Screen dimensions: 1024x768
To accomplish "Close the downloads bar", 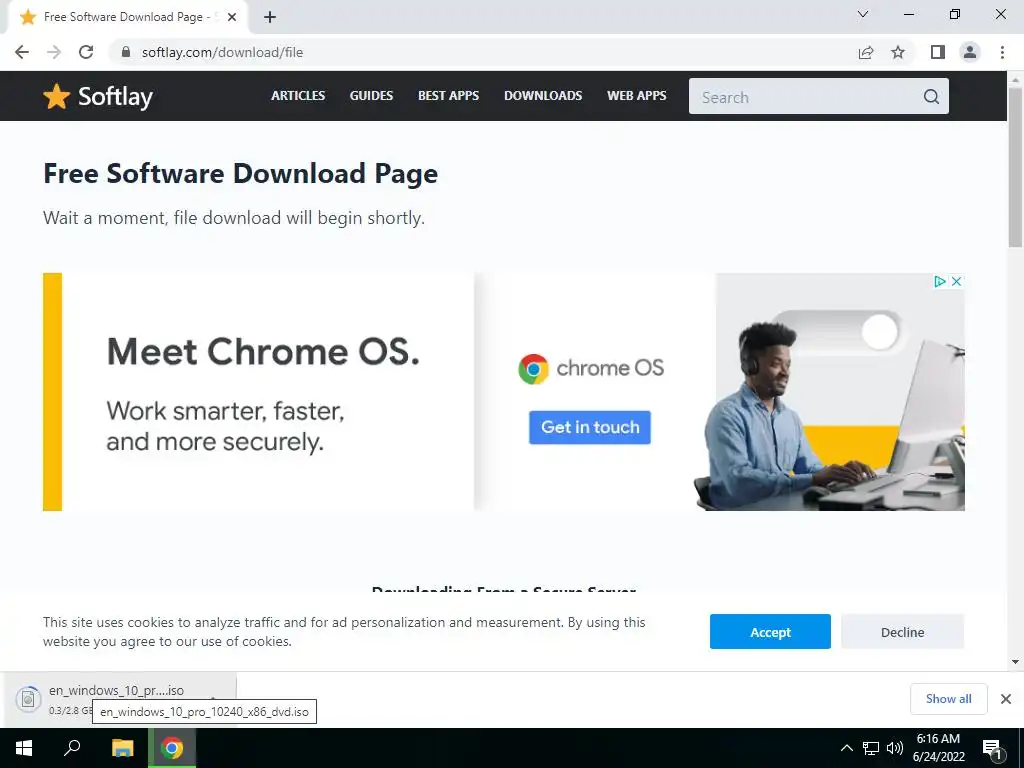I will [1006, 699].
